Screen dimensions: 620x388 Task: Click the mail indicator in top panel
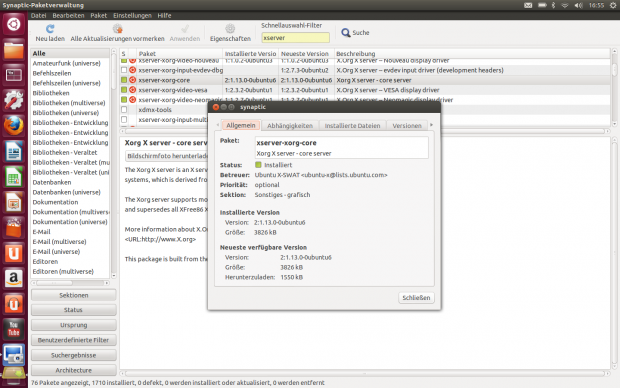(528, 5)
